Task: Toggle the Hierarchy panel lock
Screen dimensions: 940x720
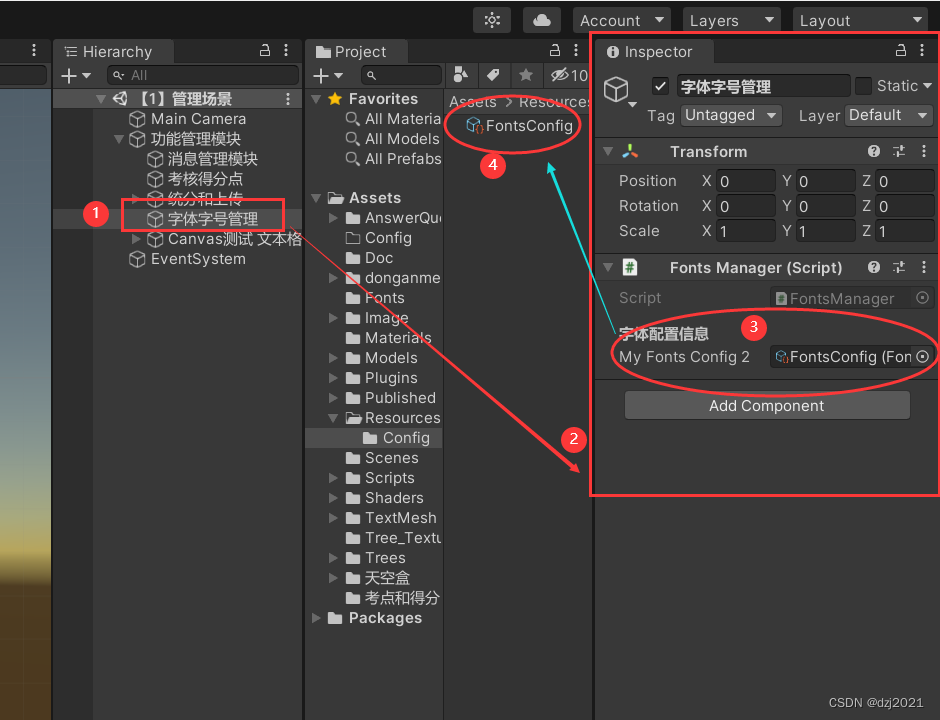Action: tap(264, 50)
